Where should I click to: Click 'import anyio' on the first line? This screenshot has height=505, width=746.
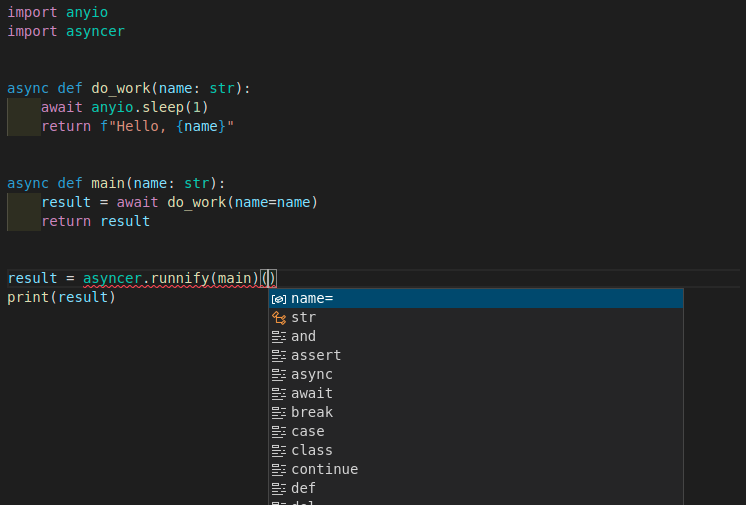tap(57, 12)
